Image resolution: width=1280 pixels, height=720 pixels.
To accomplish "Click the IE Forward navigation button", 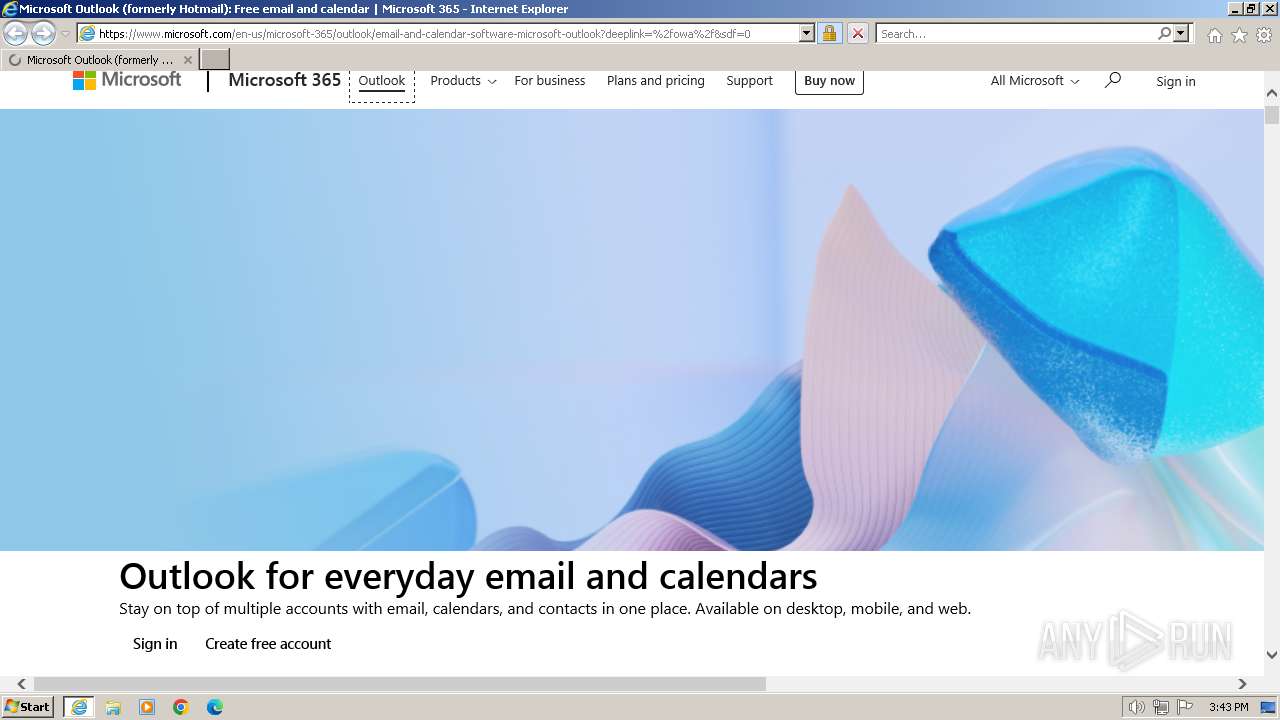I will [x=43, y=33].
